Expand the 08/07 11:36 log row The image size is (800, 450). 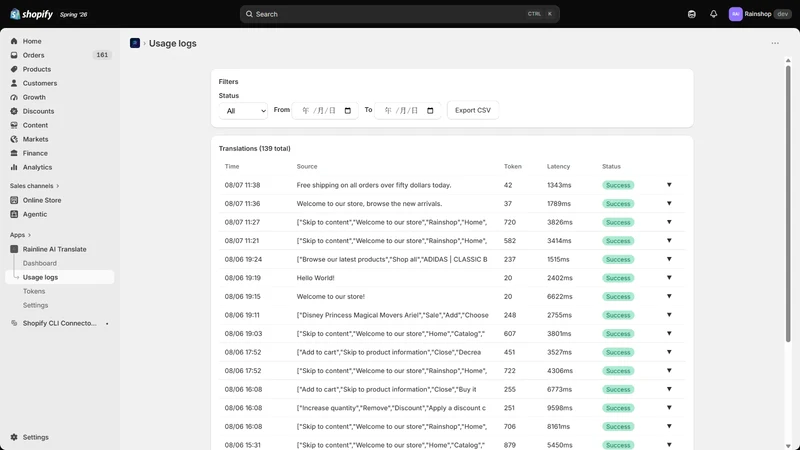click(x=669, y=203)
